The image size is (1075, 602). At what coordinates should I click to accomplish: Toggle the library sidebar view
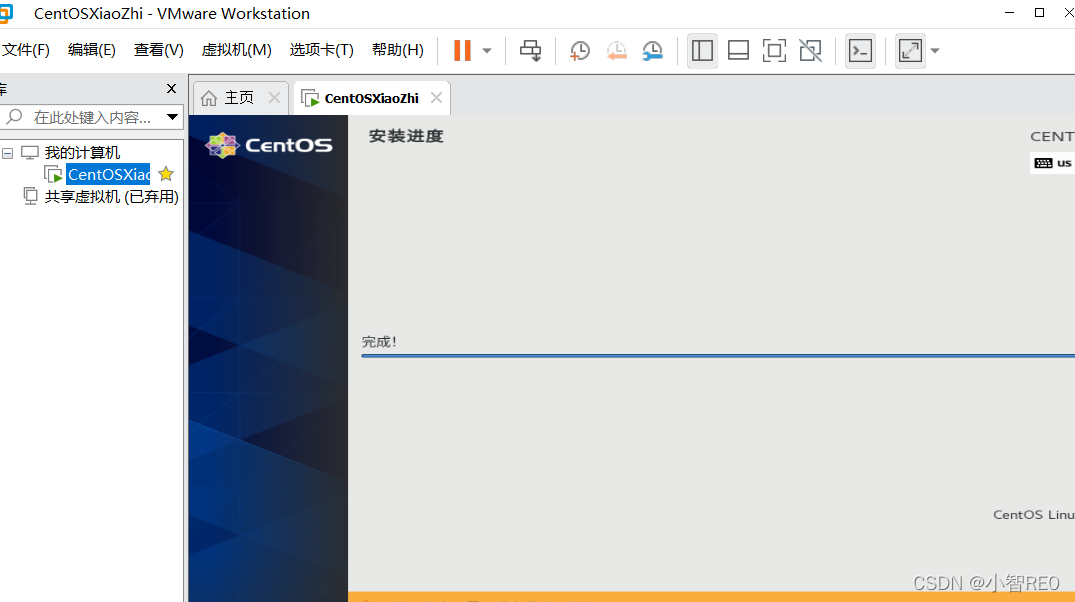coord(702,50)
